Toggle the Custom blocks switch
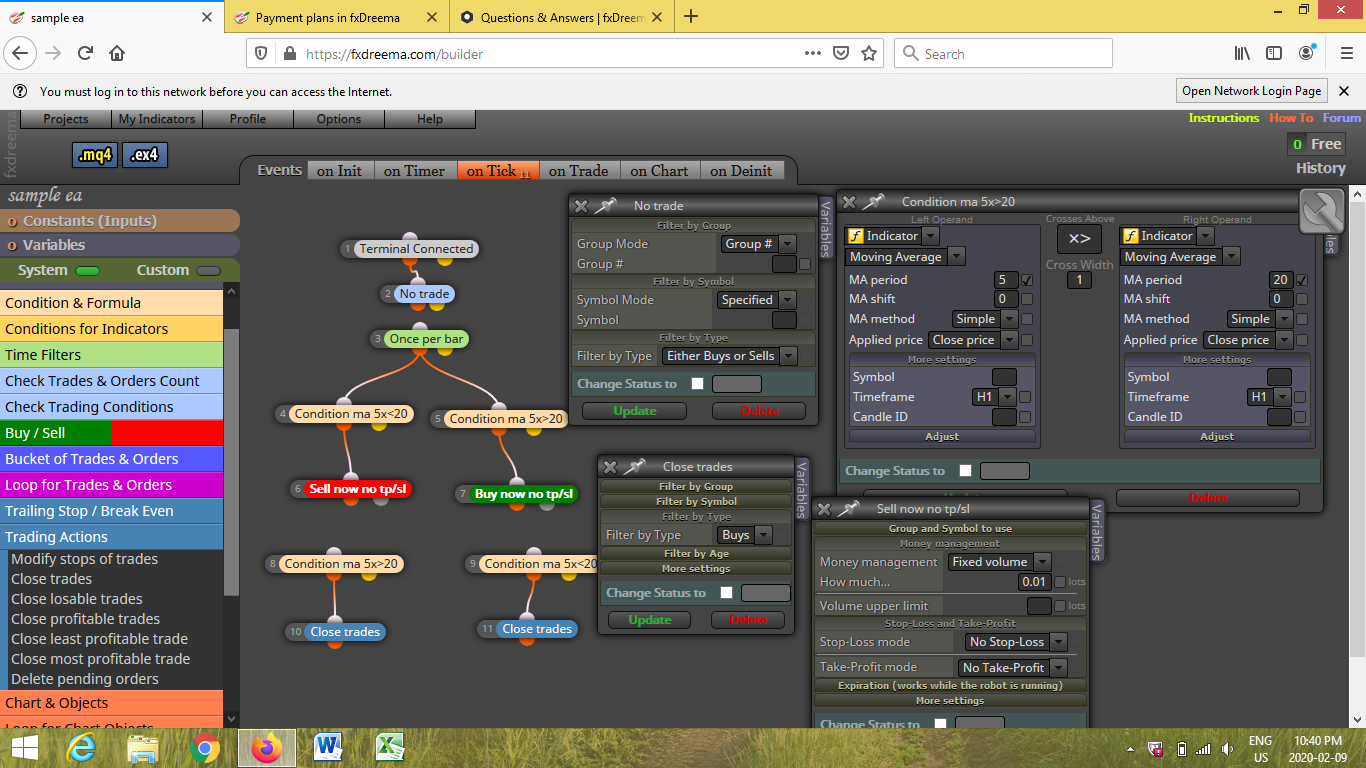The image size is (1366, 768). (x=208, y=271)
